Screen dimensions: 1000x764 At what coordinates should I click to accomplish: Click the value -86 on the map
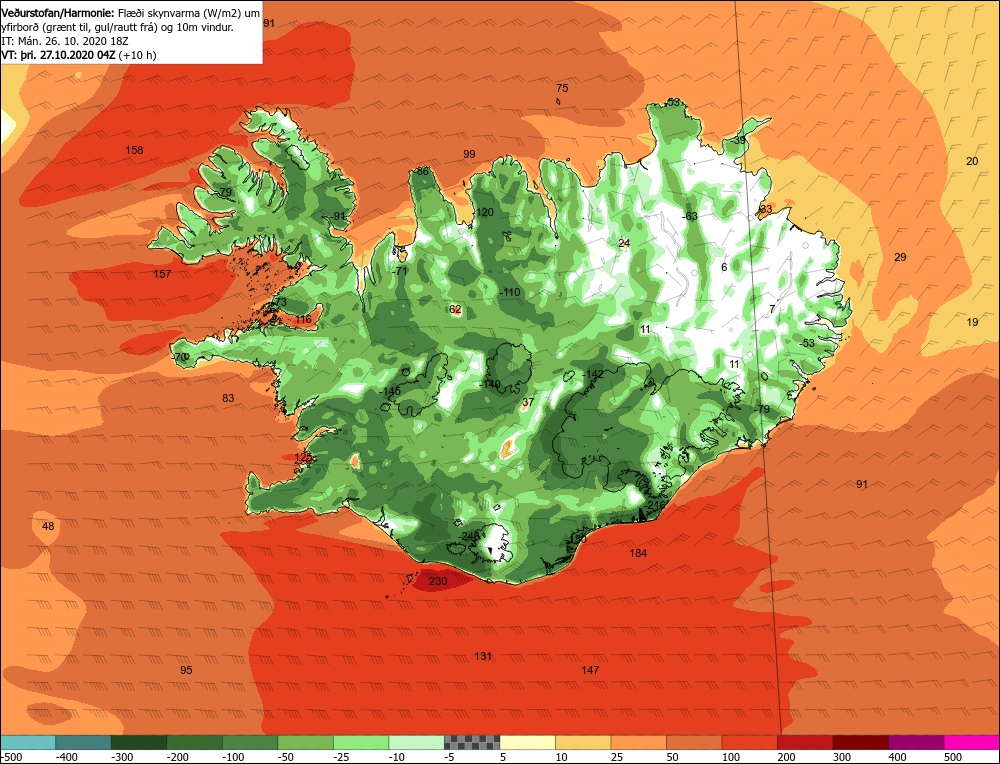tap(420, 172)
